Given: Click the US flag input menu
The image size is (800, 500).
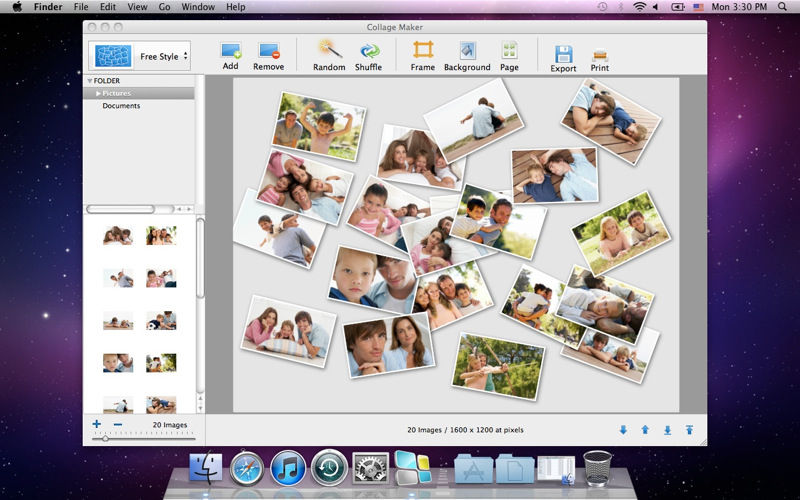Looking at the screenshot, I should point(698,7).
